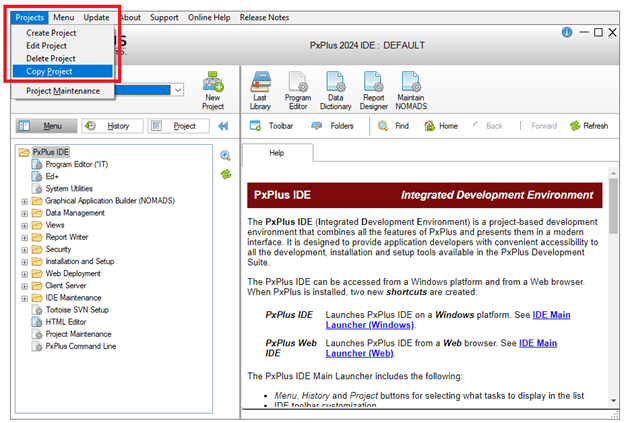Click help pane scrollbar down arrow
Screen dimensions: 624x423
(613, 401)
